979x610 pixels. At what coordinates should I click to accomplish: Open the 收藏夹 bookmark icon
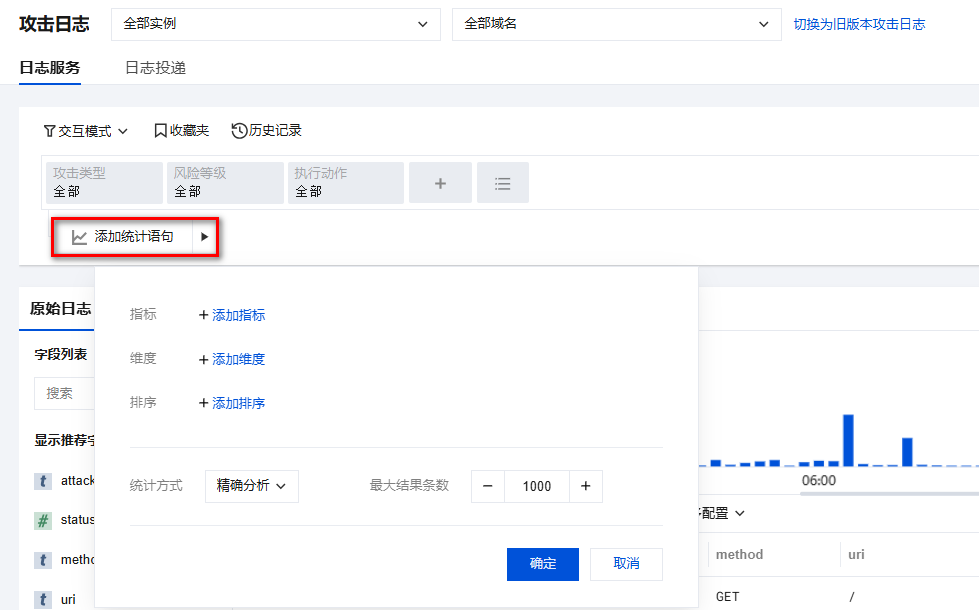point(160,130)
